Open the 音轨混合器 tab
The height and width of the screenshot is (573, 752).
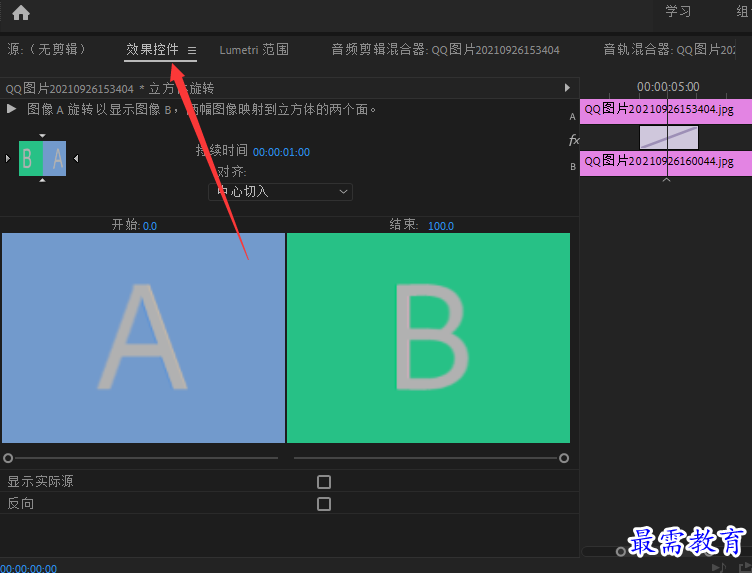click(x=669, y=50)
